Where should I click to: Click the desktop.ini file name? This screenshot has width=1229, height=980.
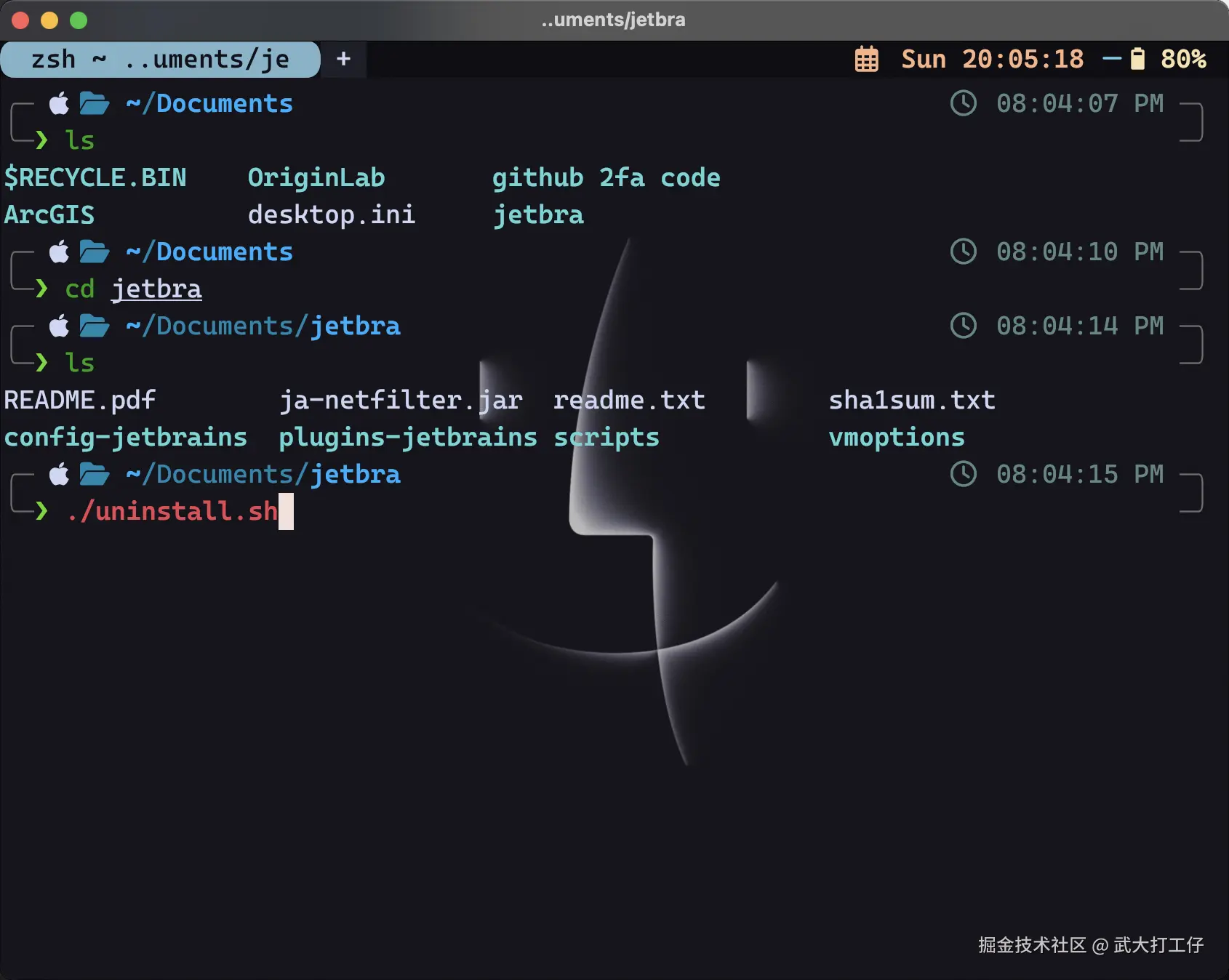click(x=332, y=214)
